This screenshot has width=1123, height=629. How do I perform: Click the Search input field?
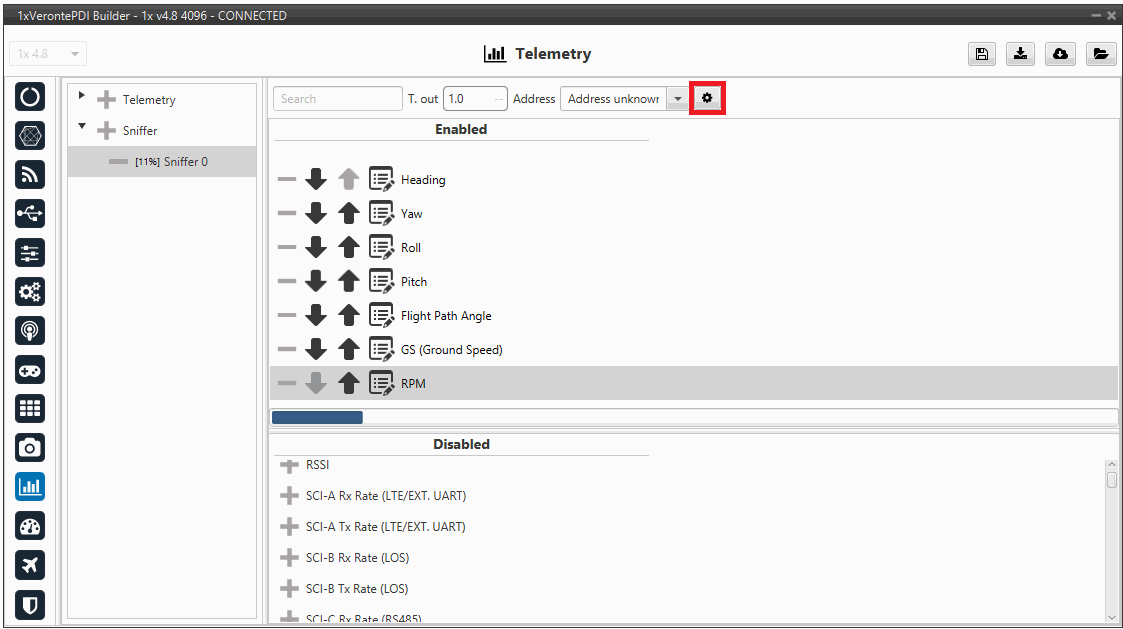click(337, 98)
